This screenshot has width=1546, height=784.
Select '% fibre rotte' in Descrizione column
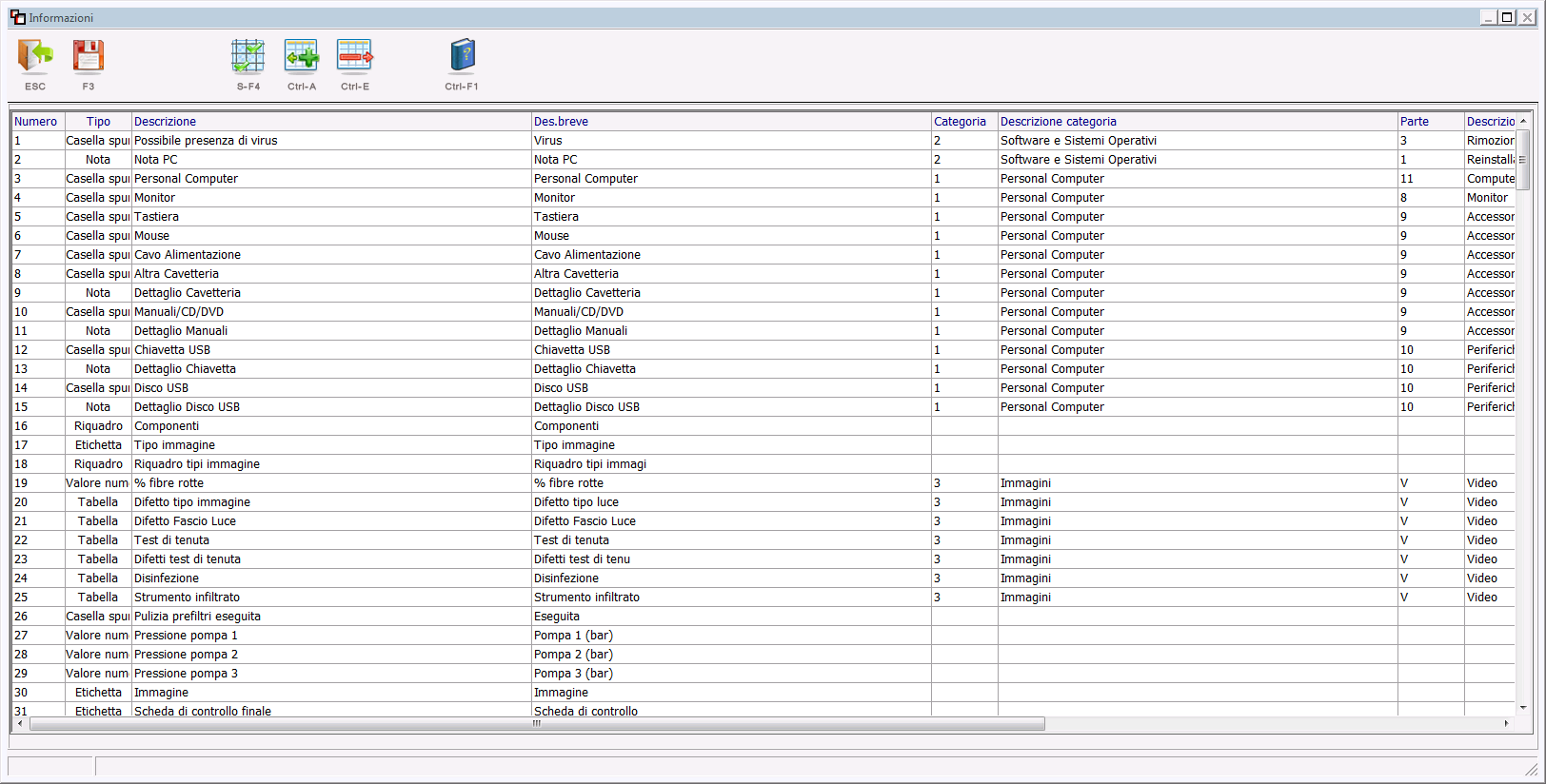click(331, 483)
